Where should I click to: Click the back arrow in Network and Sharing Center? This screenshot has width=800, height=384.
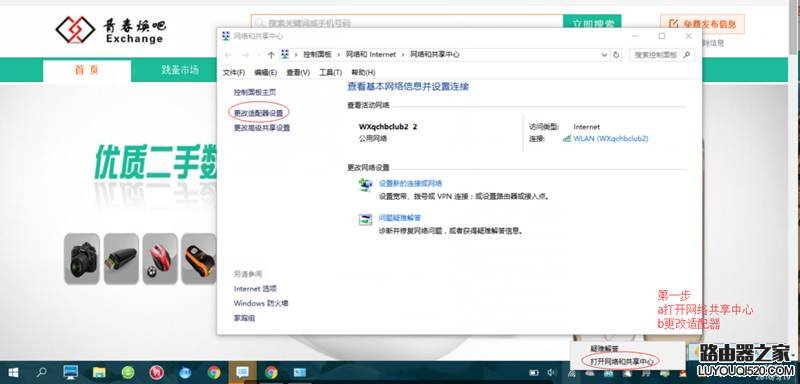(x=228, y=55)
